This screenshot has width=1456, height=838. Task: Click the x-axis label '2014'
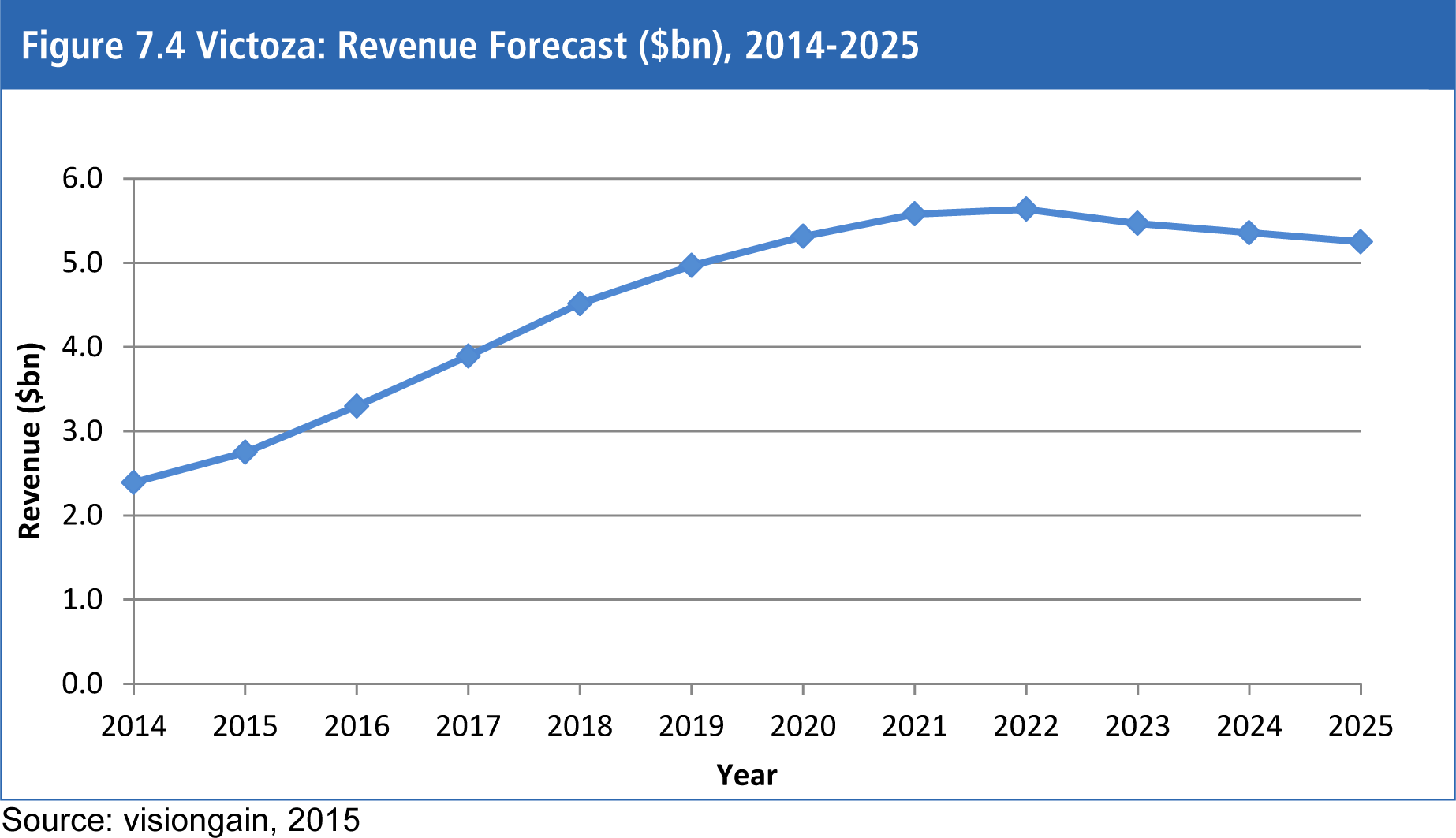[x=133, y=726]
